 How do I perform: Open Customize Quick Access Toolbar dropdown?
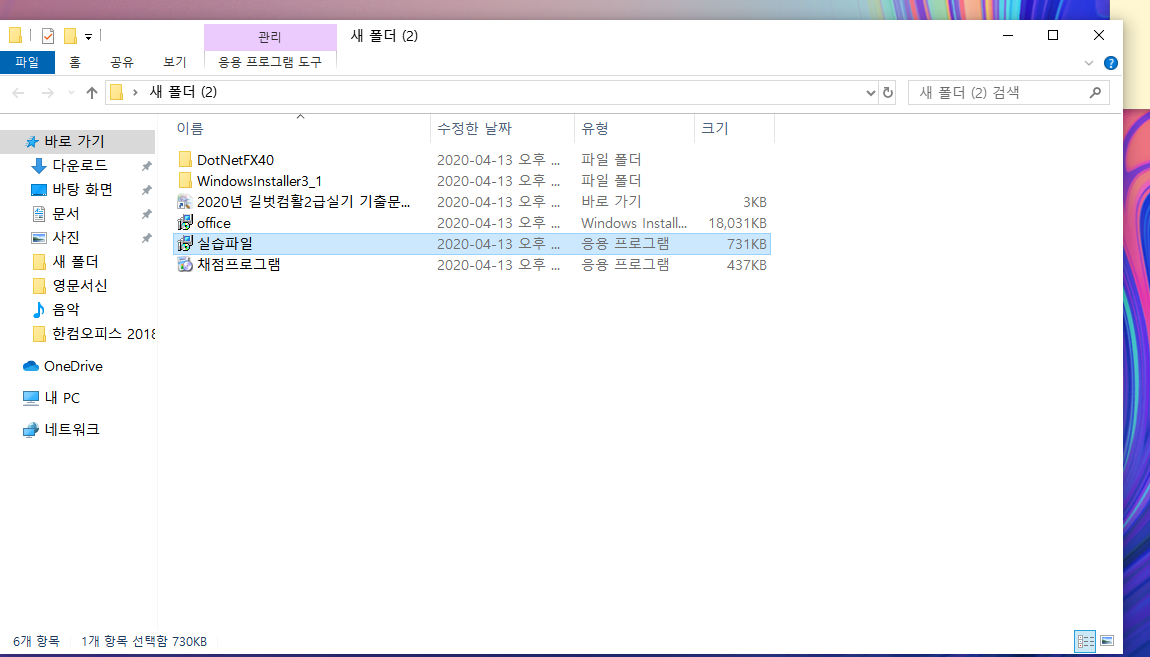tap(88, 37)
